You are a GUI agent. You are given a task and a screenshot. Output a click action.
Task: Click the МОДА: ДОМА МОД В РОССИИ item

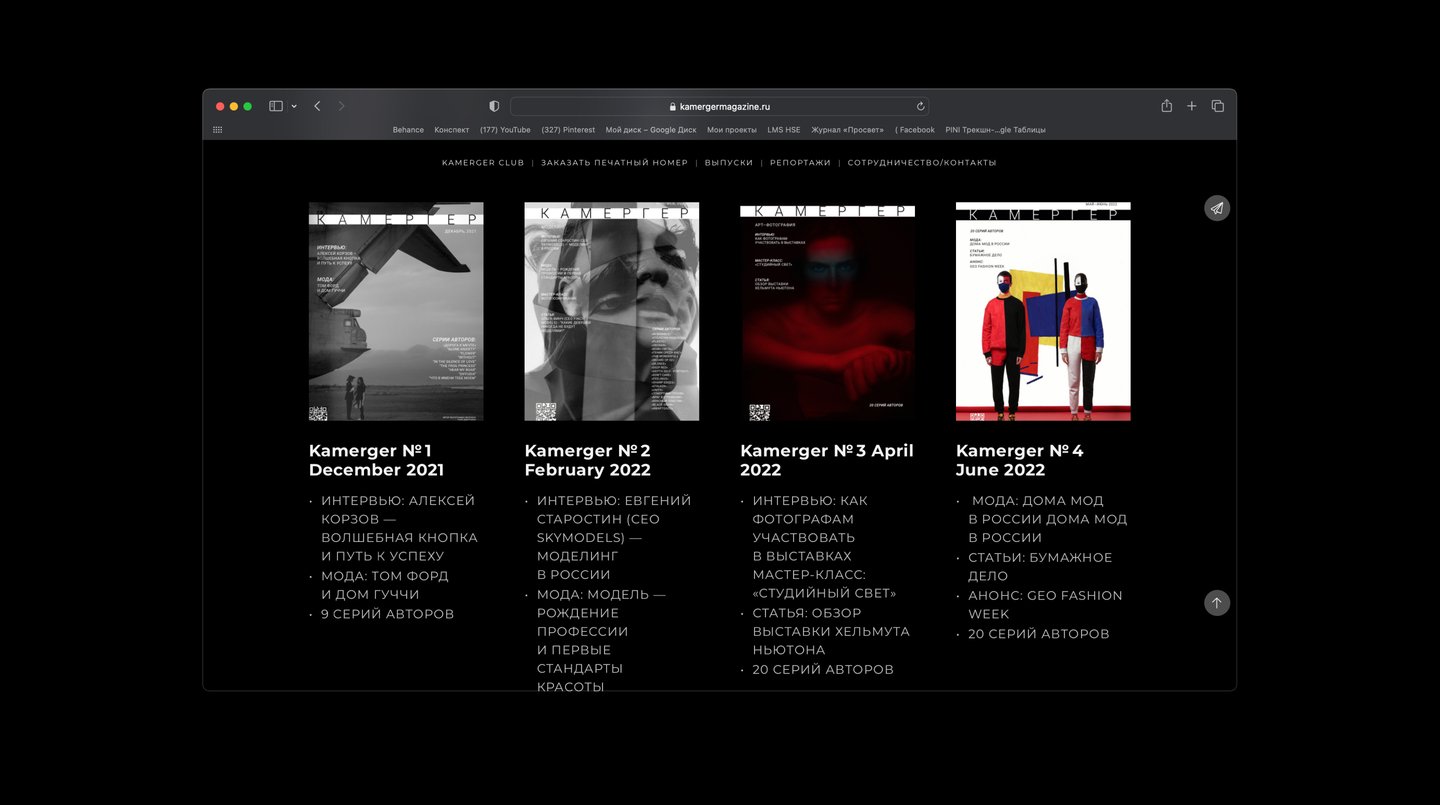(x=1048, y=519)
